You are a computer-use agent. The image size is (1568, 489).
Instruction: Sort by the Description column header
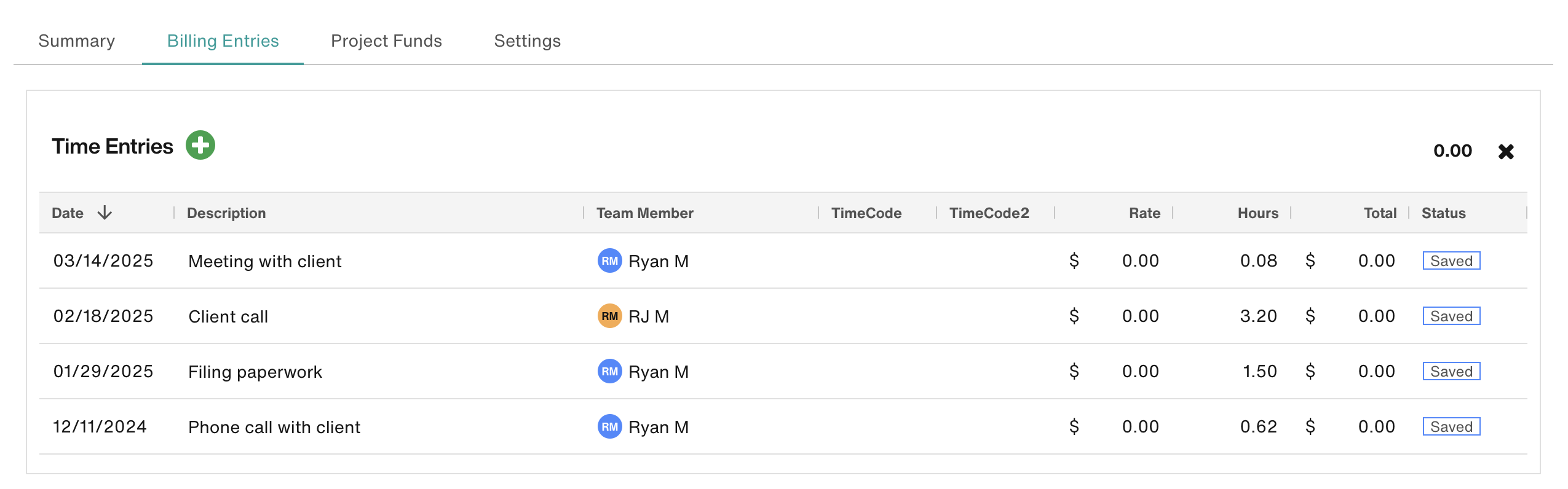[x=226, y=213]
